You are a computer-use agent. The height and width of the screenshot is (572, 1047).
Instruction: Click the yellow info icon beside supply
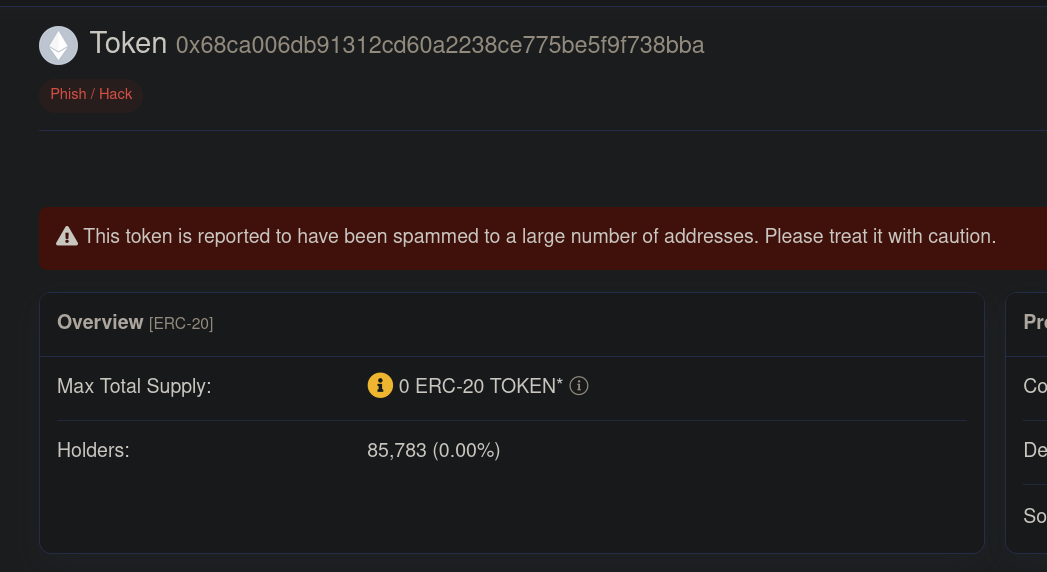tap(380, 385)
